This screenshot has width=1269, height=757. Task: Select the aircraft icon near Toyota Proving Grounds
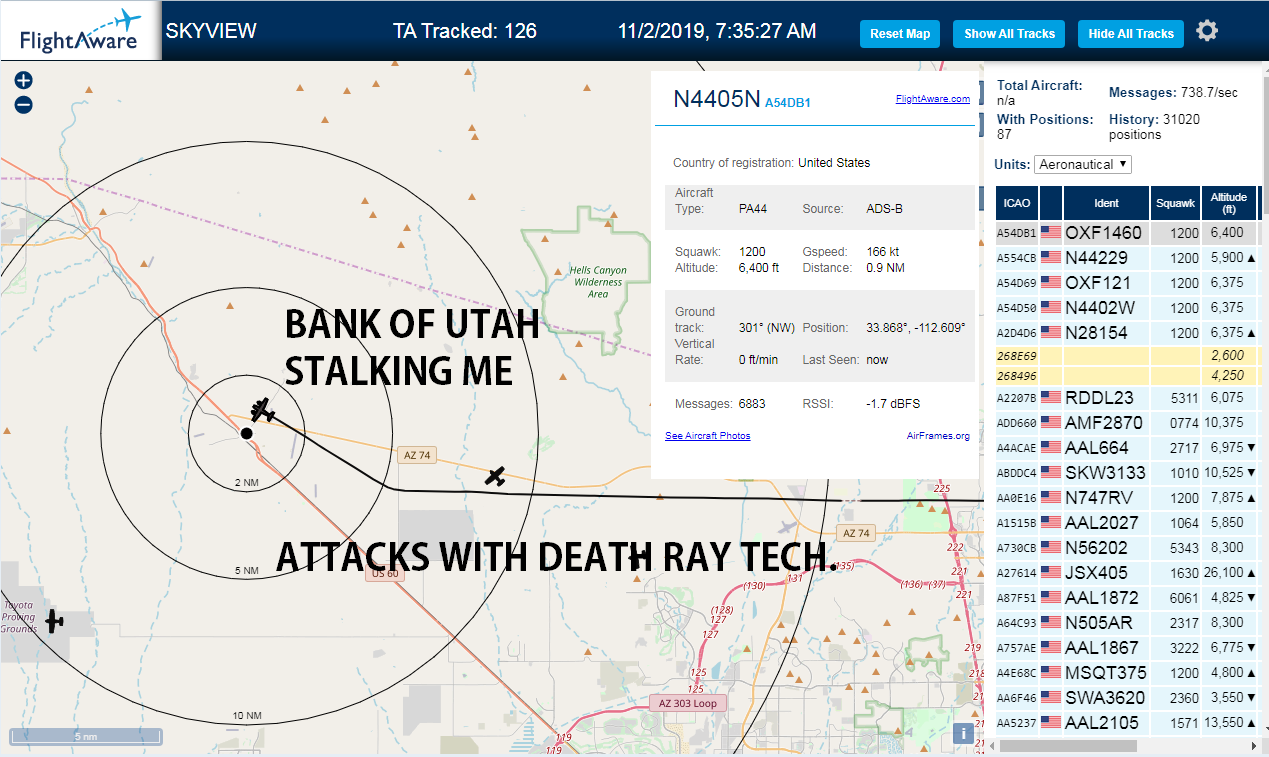(x=55, y=622)
